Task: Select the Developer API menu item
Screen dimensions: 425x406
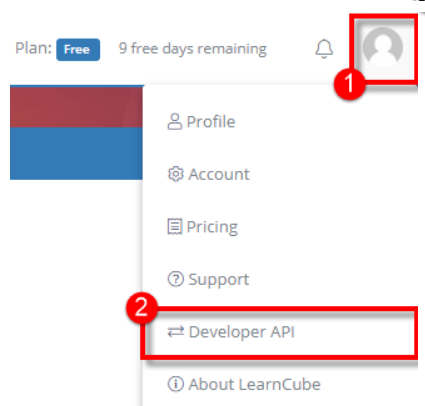Action: coord(280,332)
